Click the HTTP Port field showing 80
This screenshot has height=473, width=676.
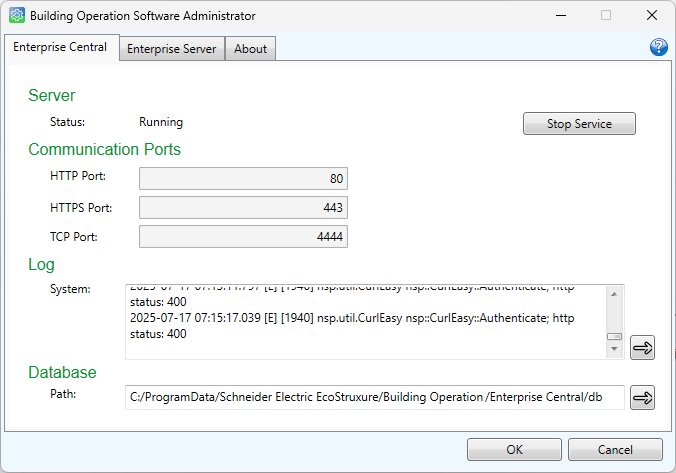(x=243, y=179)
